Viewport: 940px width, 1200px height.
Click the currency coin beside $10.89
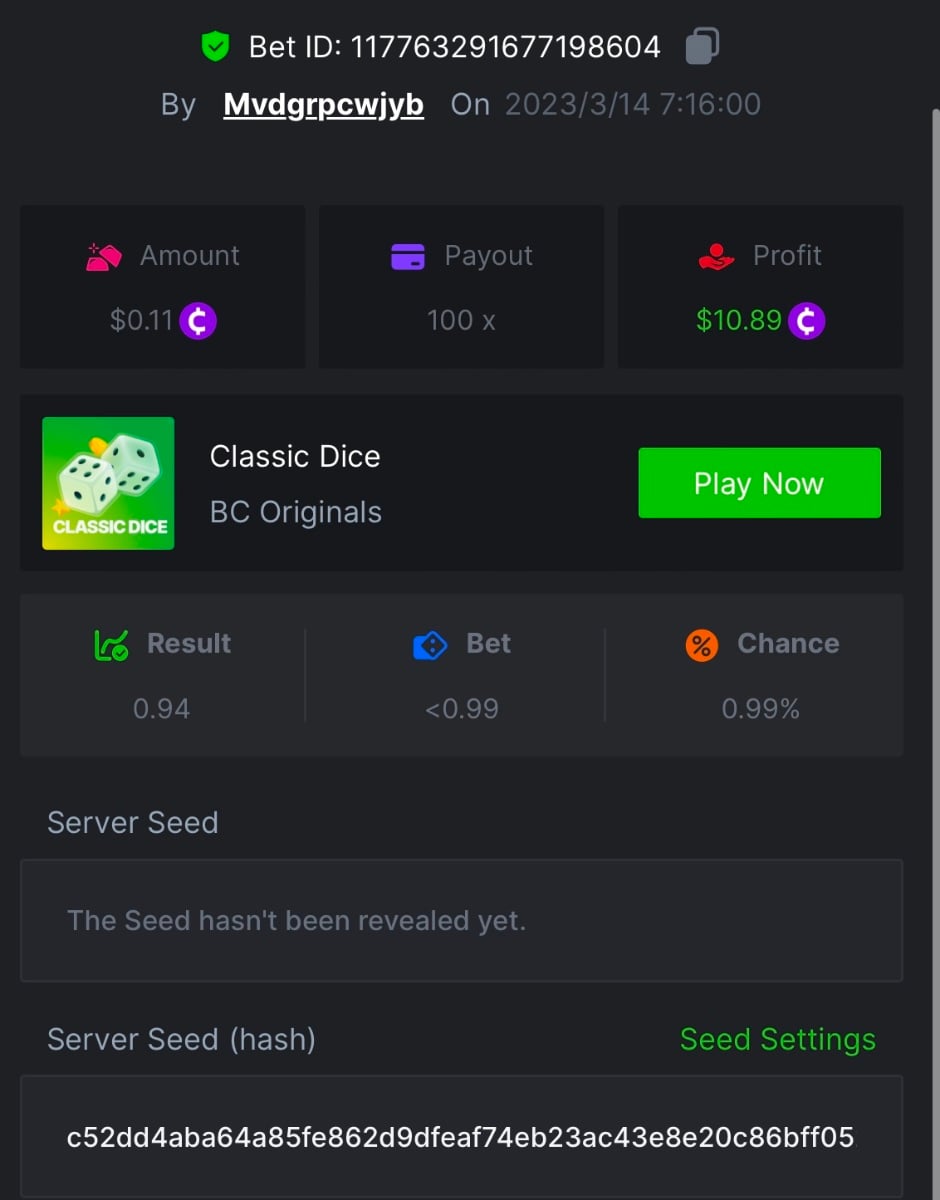(806, 321)
